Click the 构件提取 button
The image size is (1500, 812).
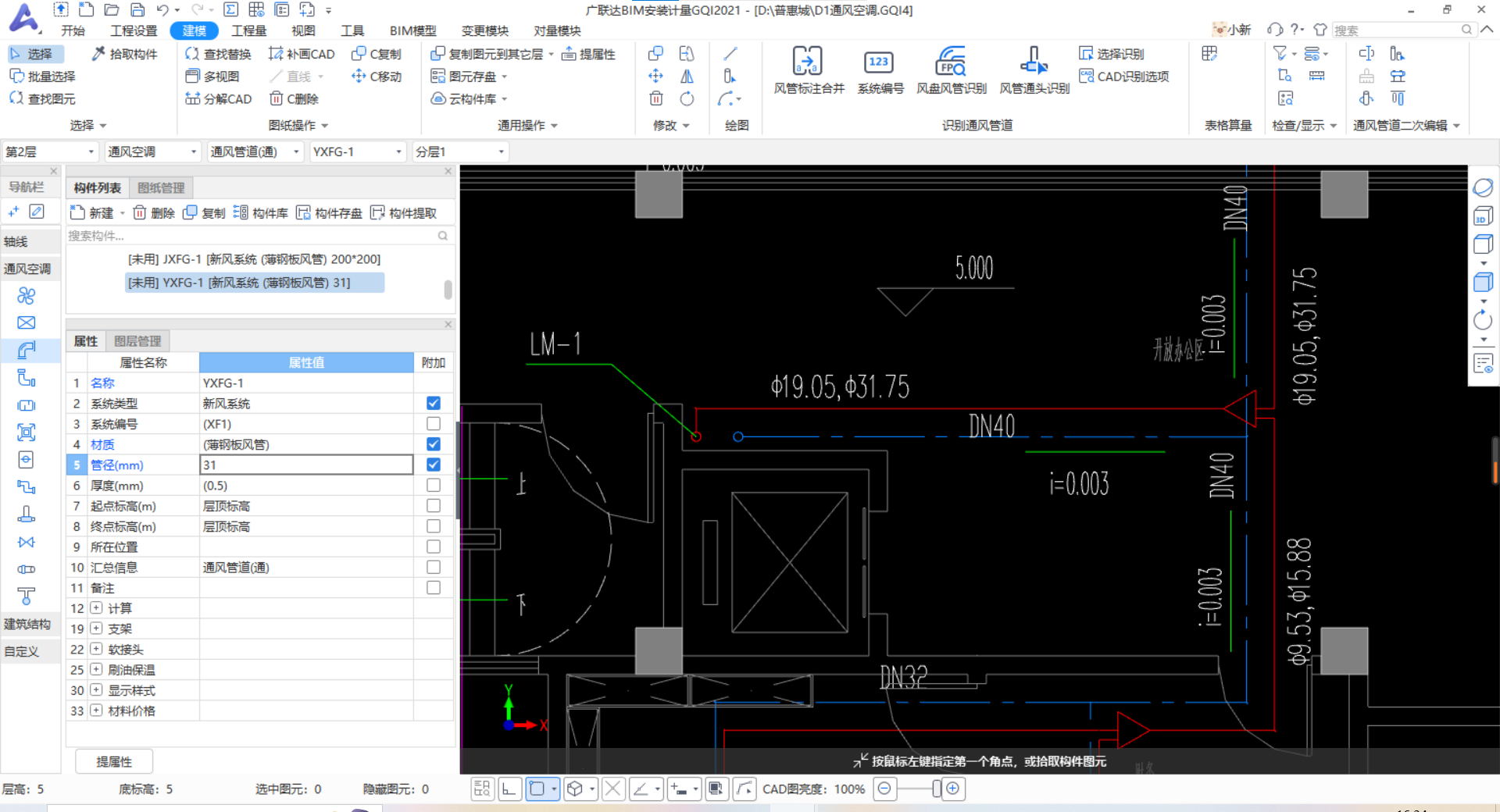[x=403, y=213]
